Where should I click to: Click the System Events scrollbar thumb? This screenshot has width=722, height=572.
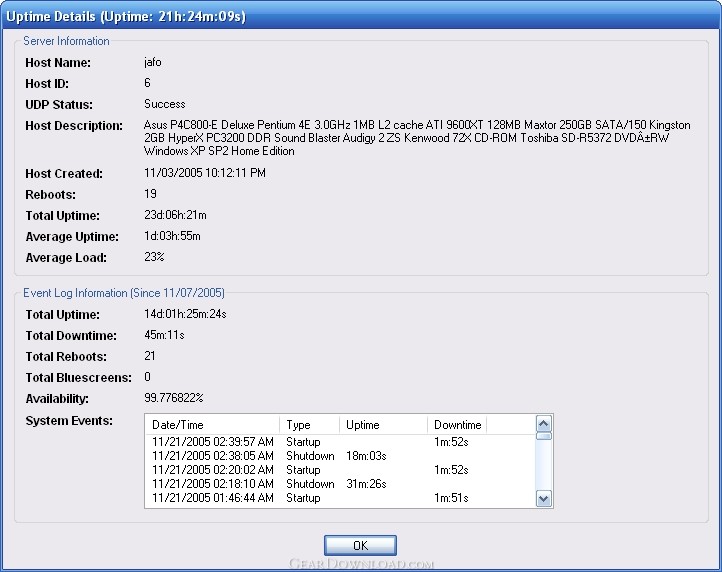(x=544, y=436)
